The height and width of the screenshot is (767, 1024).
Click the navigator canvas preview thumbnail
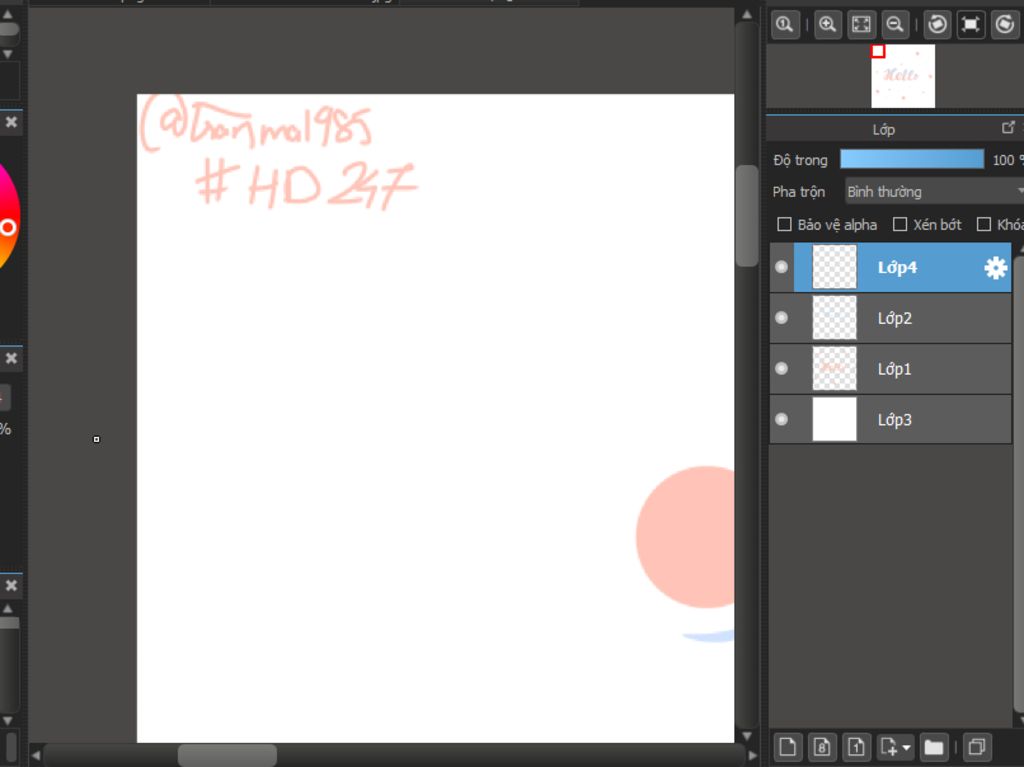903,76
